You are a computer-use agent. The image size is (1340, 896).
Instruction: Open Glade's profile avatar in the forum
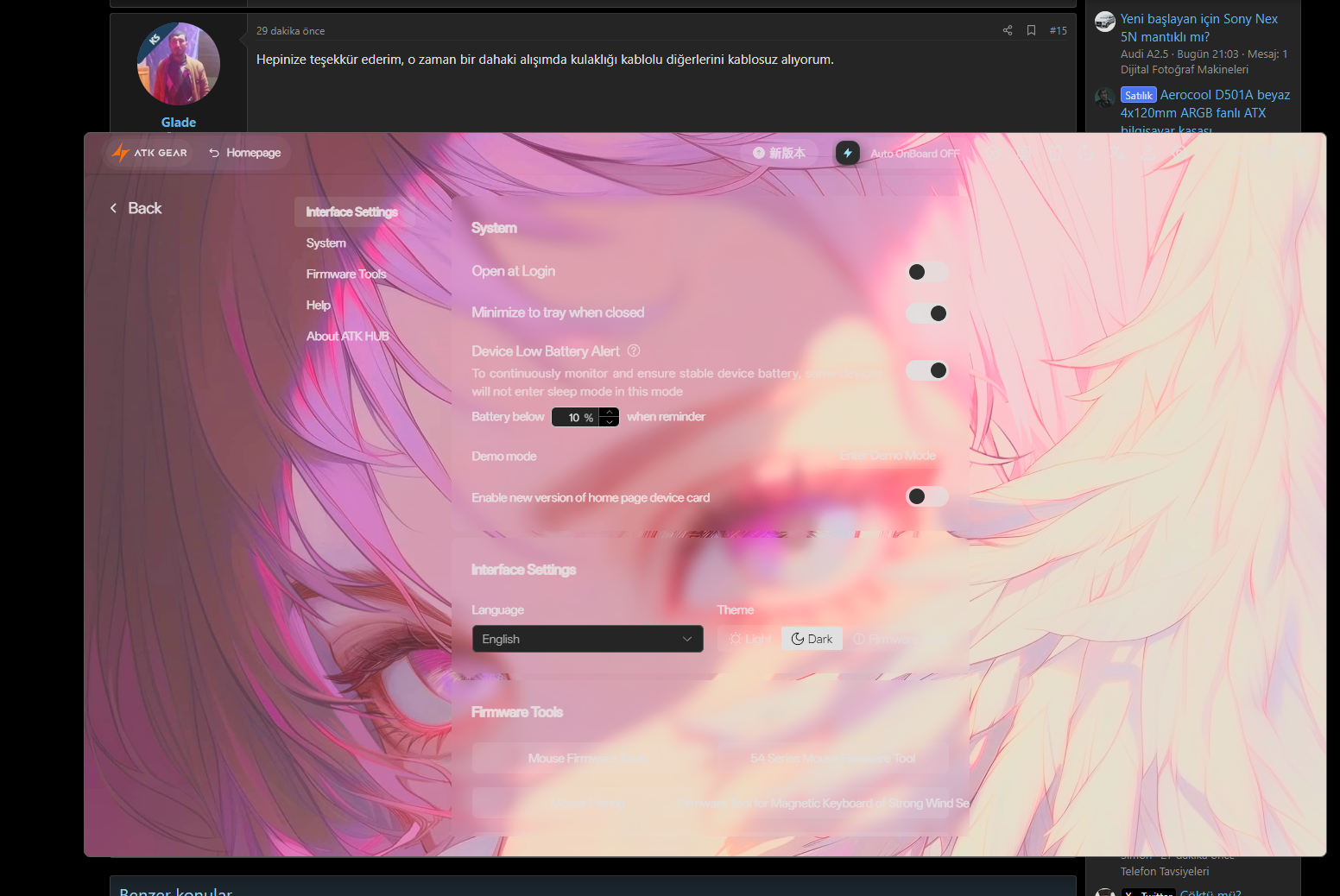point(179,64)
